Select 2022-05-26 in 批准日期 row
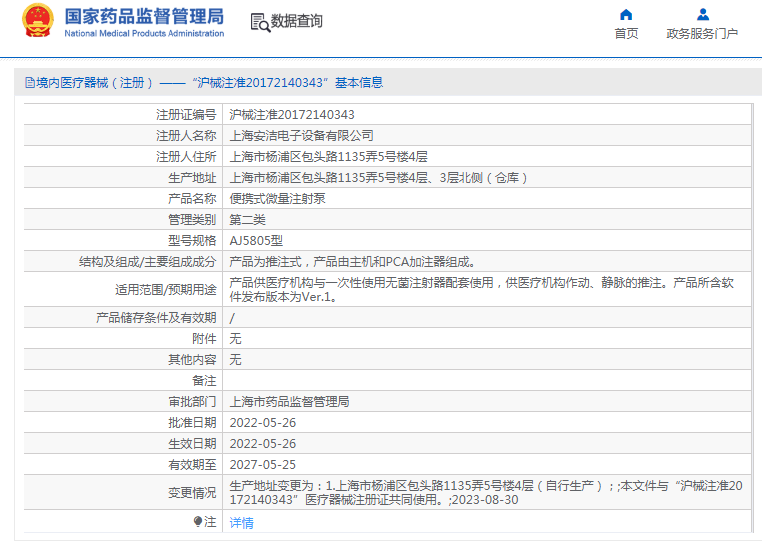 pyautogui.click(x=262, y=423)
